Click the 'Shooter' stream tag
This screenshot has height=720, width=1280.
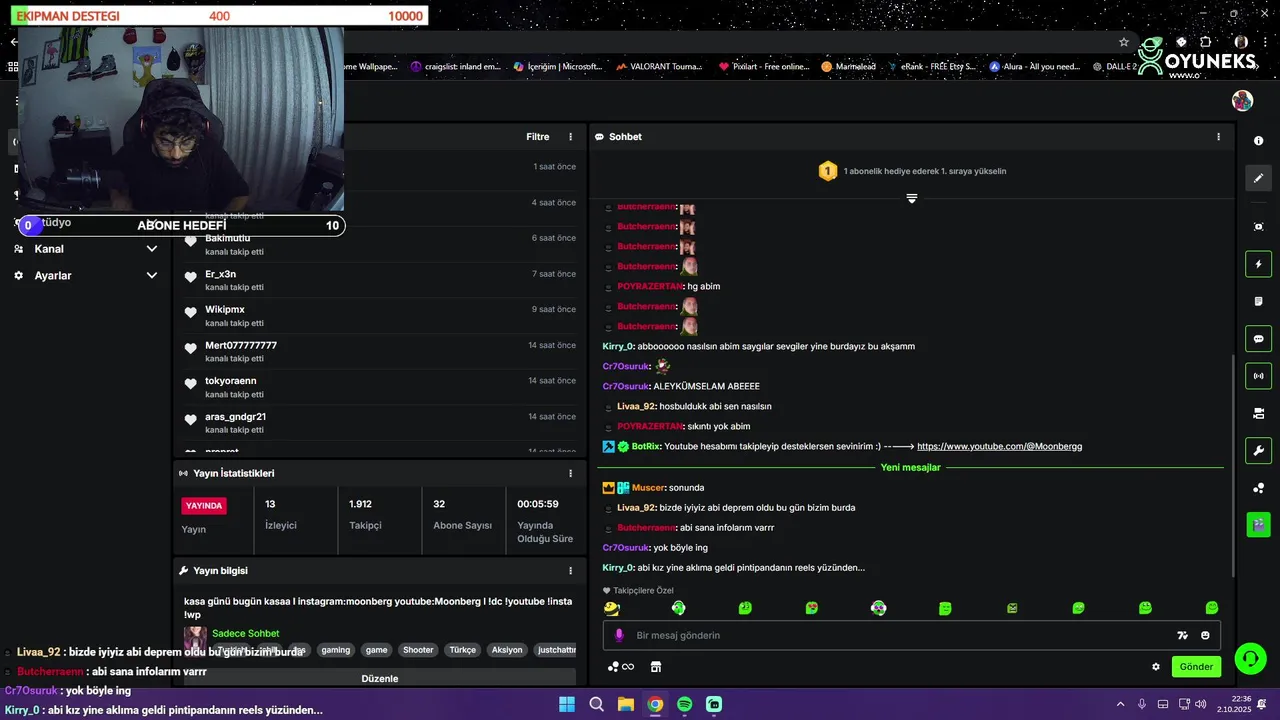(418, 650)
